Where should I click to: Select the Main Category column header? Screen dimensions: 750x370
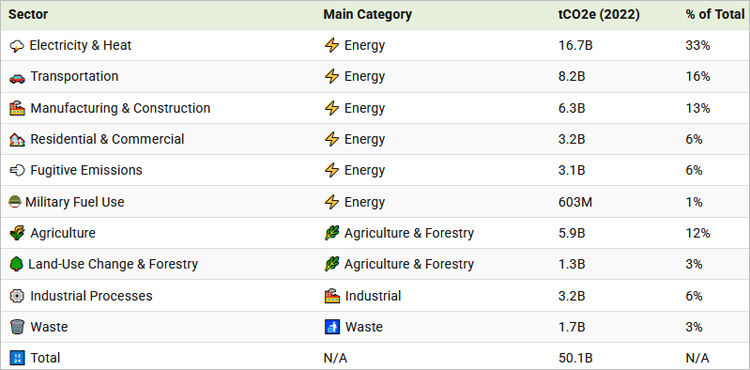pos(367,15)
